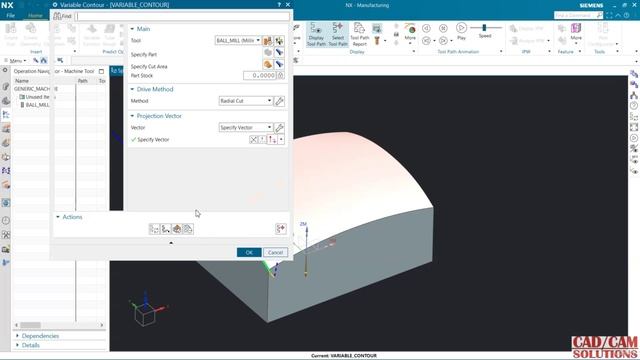Click the Specify Part geometry icon
Image resolution: width=640 pixels, height=360 pixels.
[x=268, y=53]
